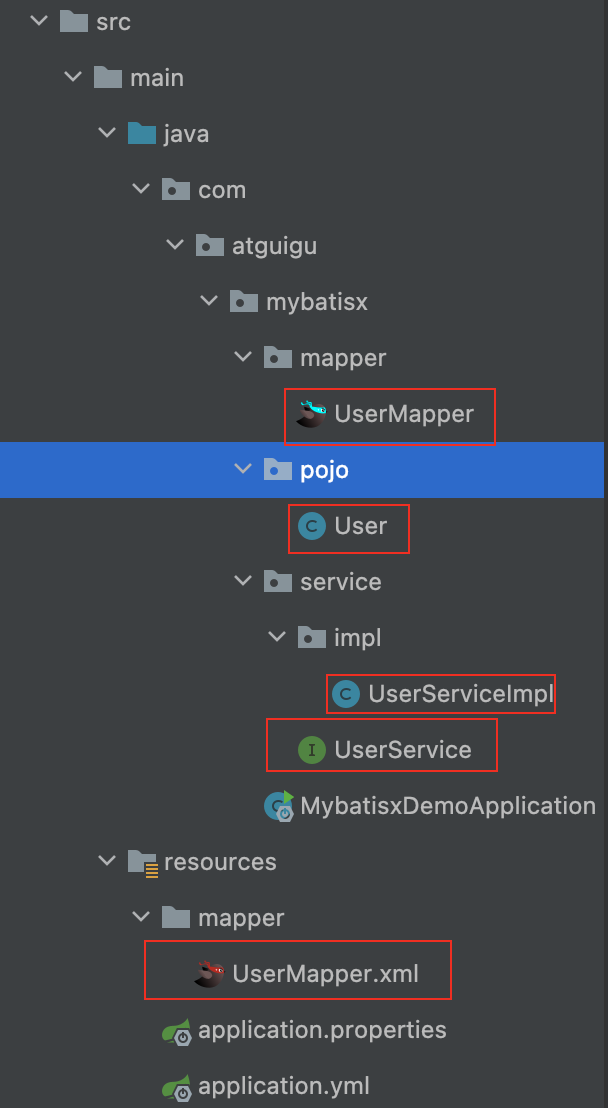Click the resources folder icon
This screenshot has width=608, height=1108.
[x=143, y=863]
